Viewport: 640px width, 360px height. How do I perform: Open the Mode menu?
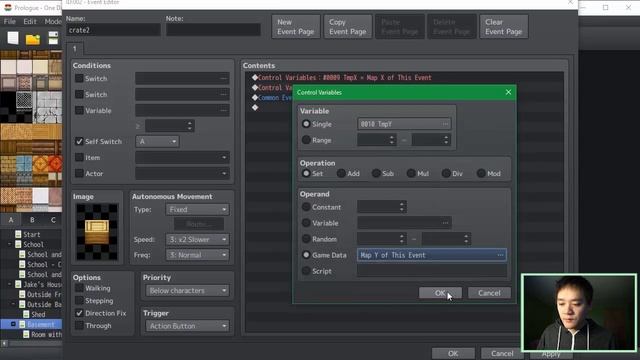pyautogui.click(x=53, y=21)
